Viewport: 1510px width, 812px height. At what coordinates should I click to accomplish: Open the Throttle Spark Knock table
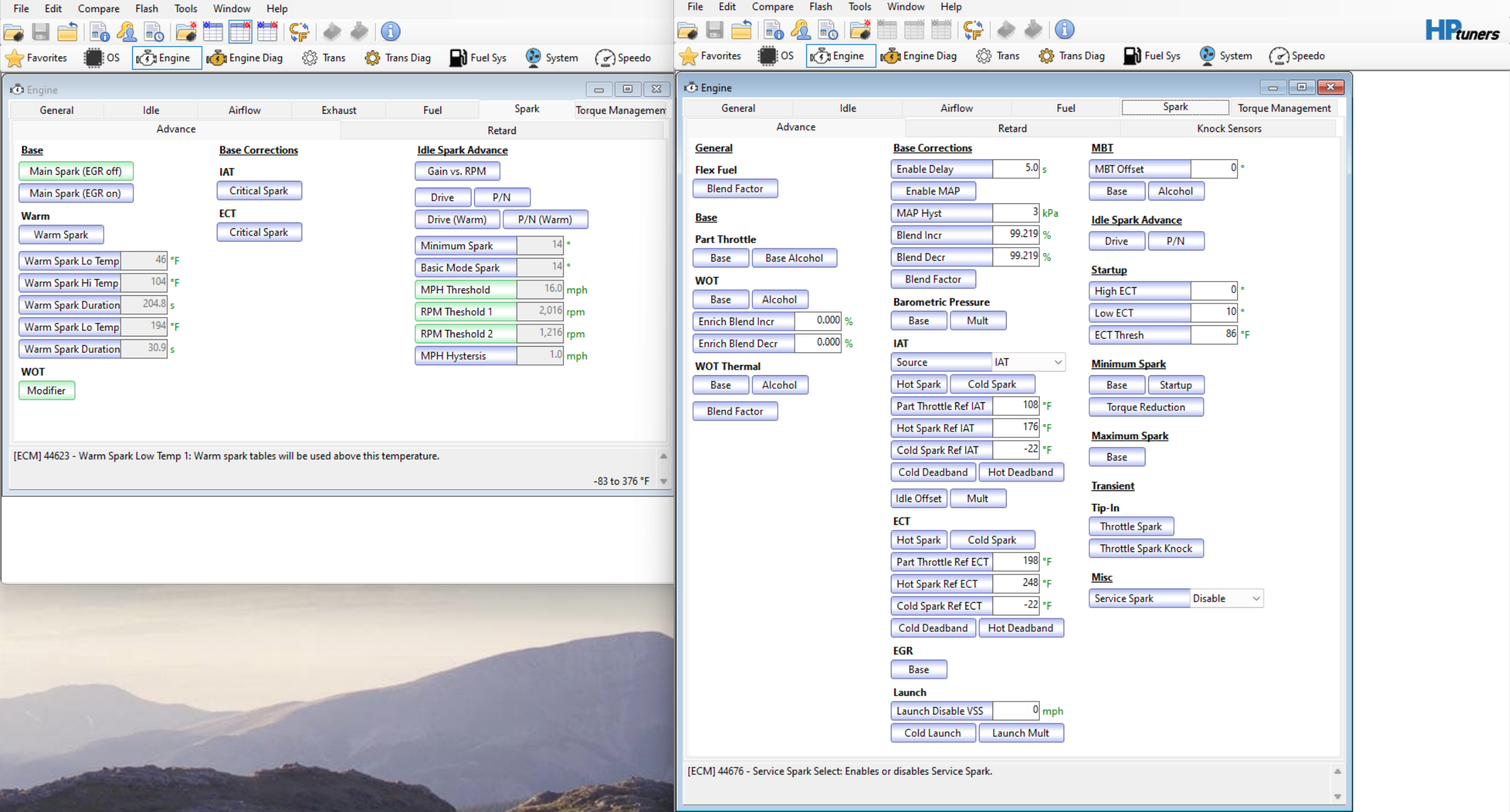(x=1146, y=549)
